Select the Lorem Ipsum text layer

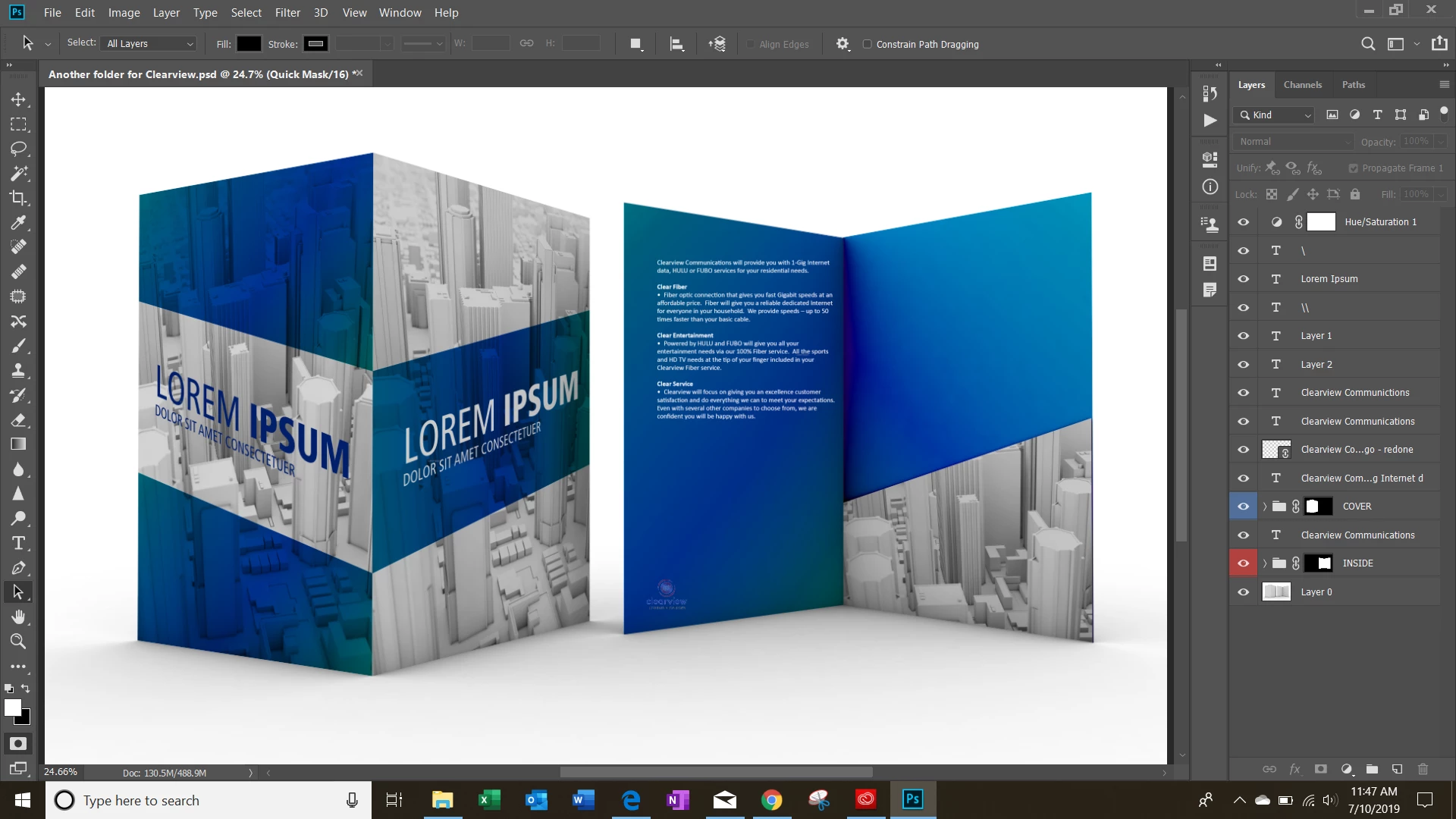click(x=1329, y=279)
